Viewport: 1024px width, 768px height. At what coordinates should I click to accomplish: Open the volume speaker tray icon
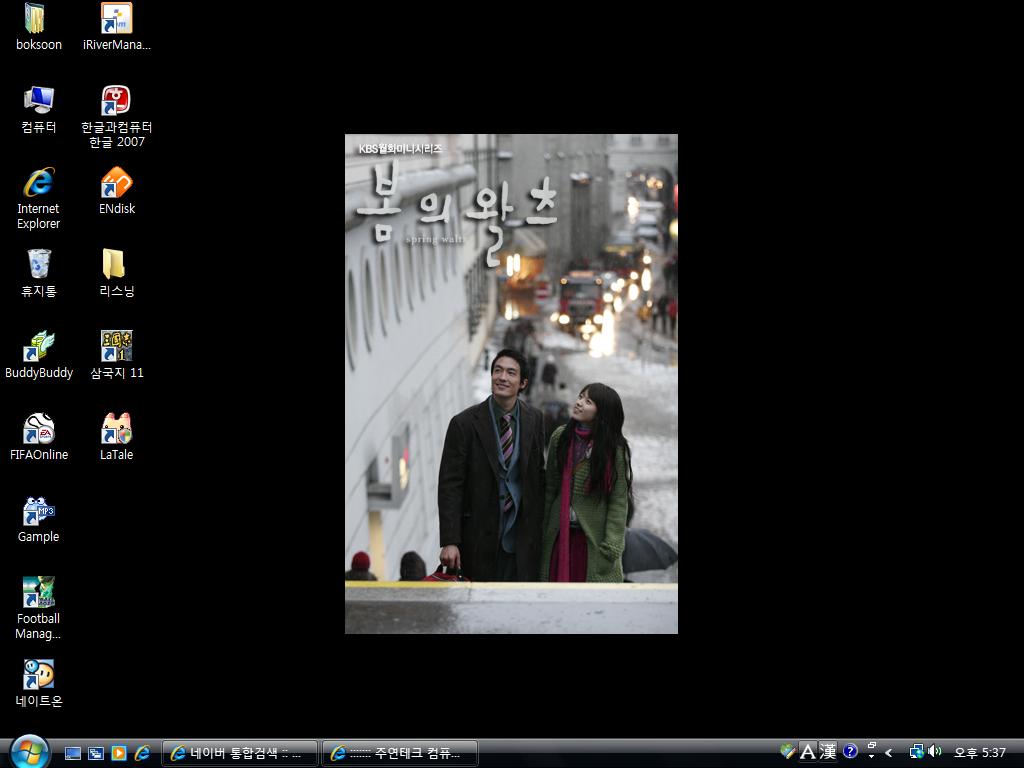click(935, 752)
